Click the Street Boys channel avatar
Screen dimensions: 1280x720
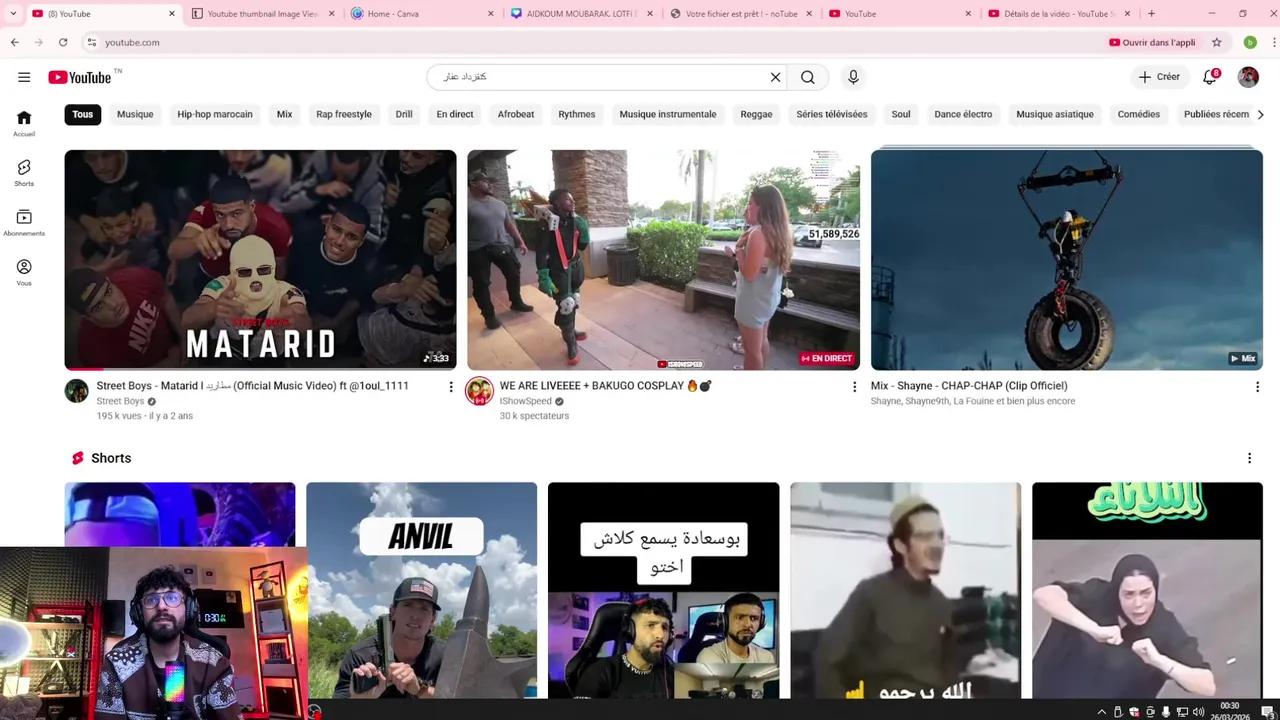(77, 391)
